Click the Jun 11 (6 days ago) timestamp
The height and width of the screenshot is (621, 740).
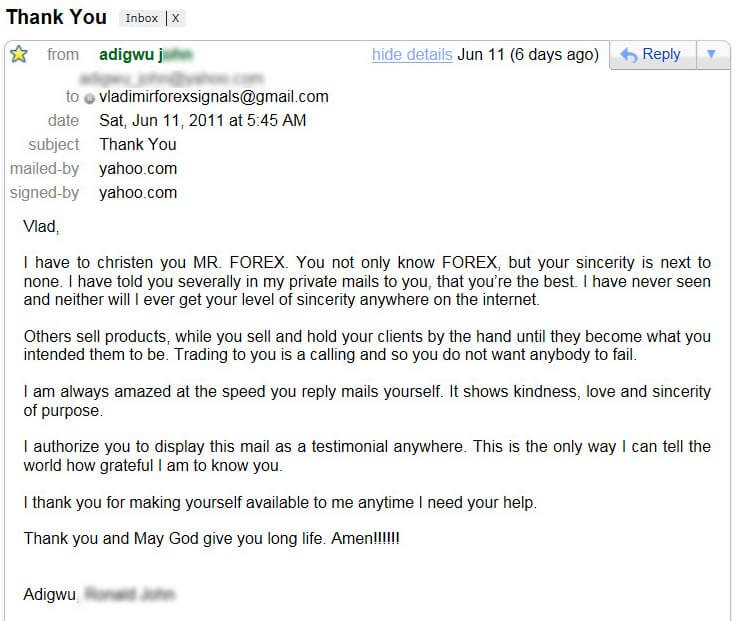(528, 55)
